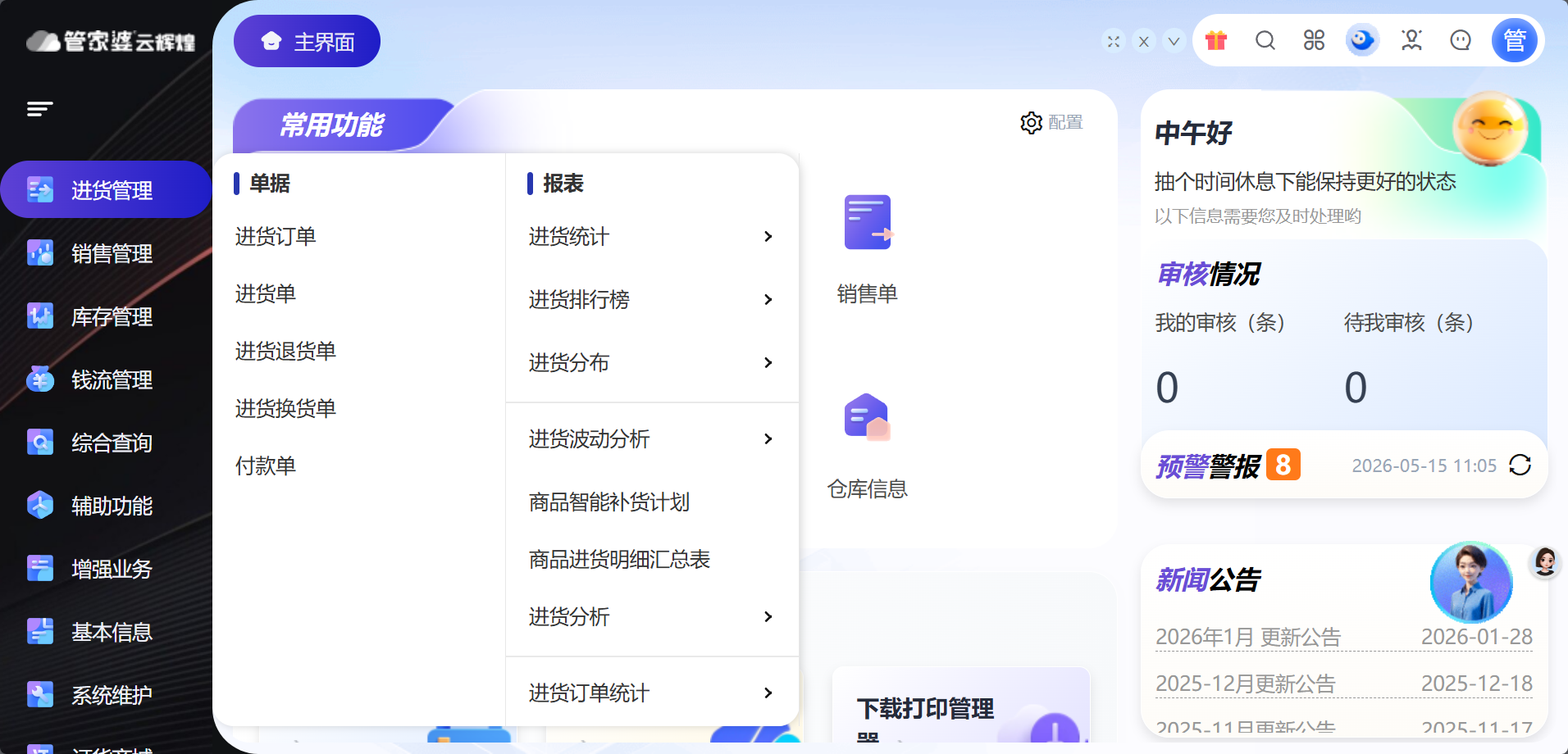1568x754 pixels.
Task: Expand the 进货订单统计 submenu
Action: [x=652, y=693]
